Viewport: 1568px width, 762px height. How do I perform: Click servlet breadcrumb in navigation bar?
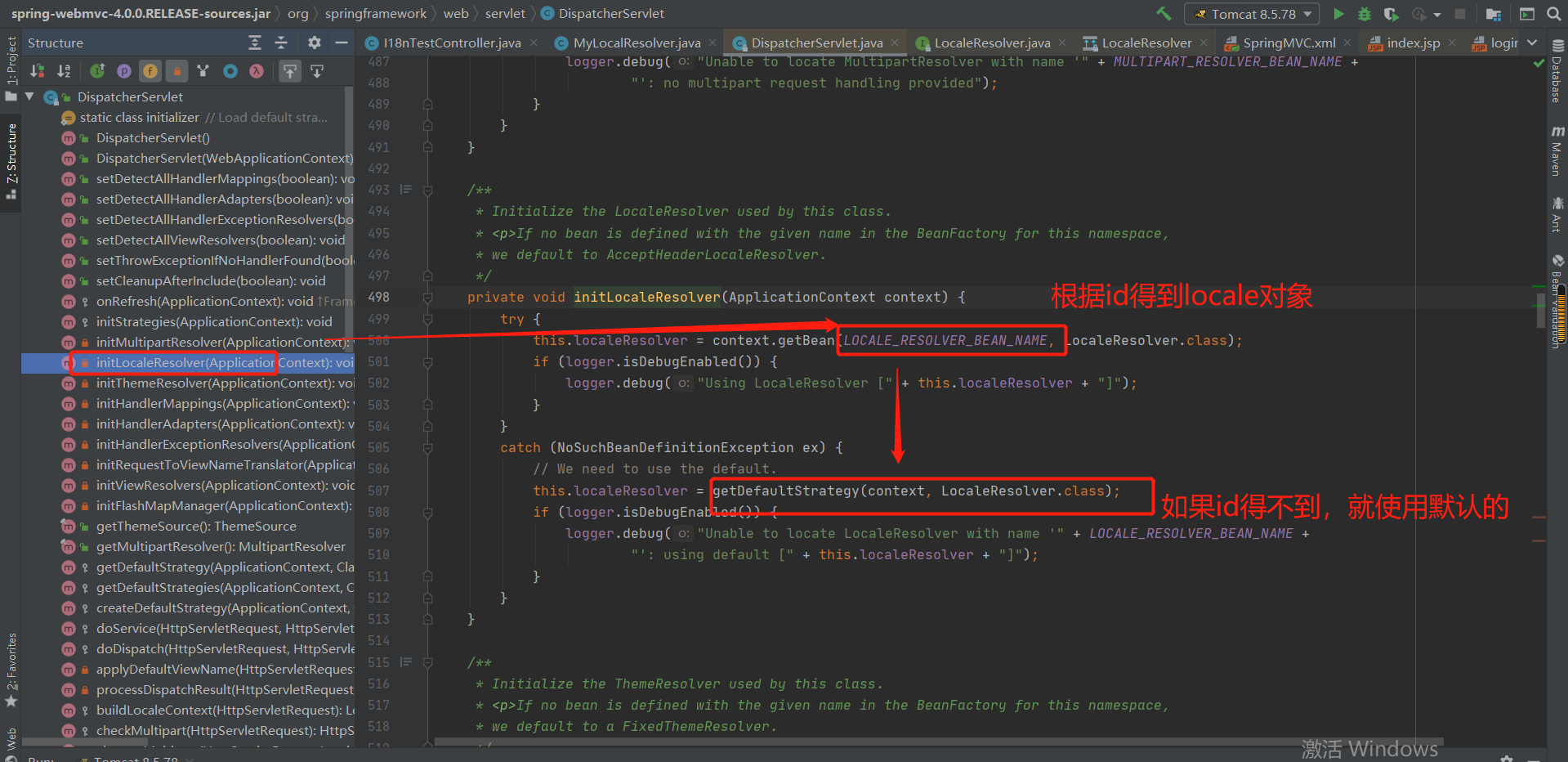coord(505,14)
